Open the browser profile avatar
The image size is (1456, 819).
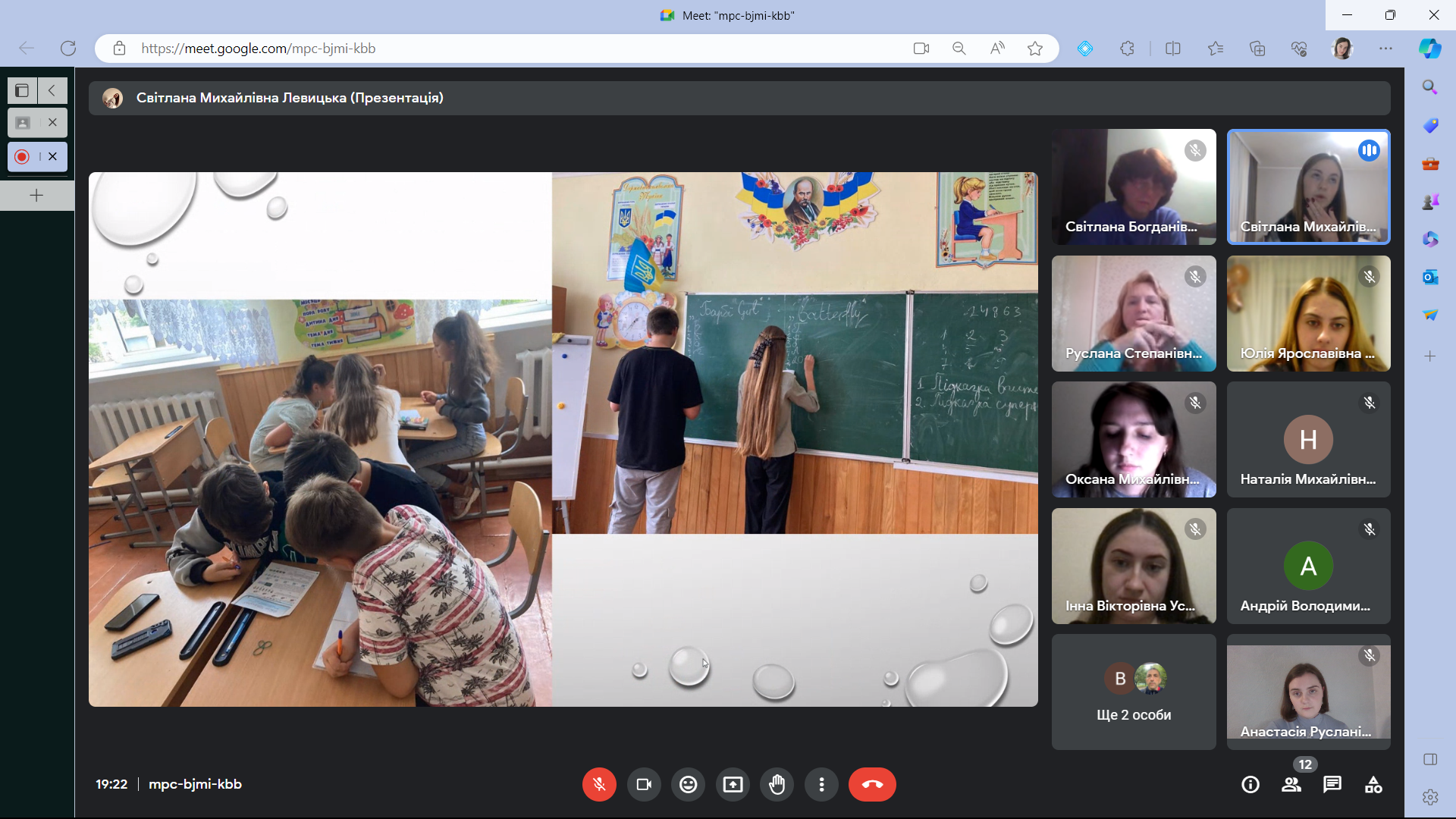coord(1342,49)
